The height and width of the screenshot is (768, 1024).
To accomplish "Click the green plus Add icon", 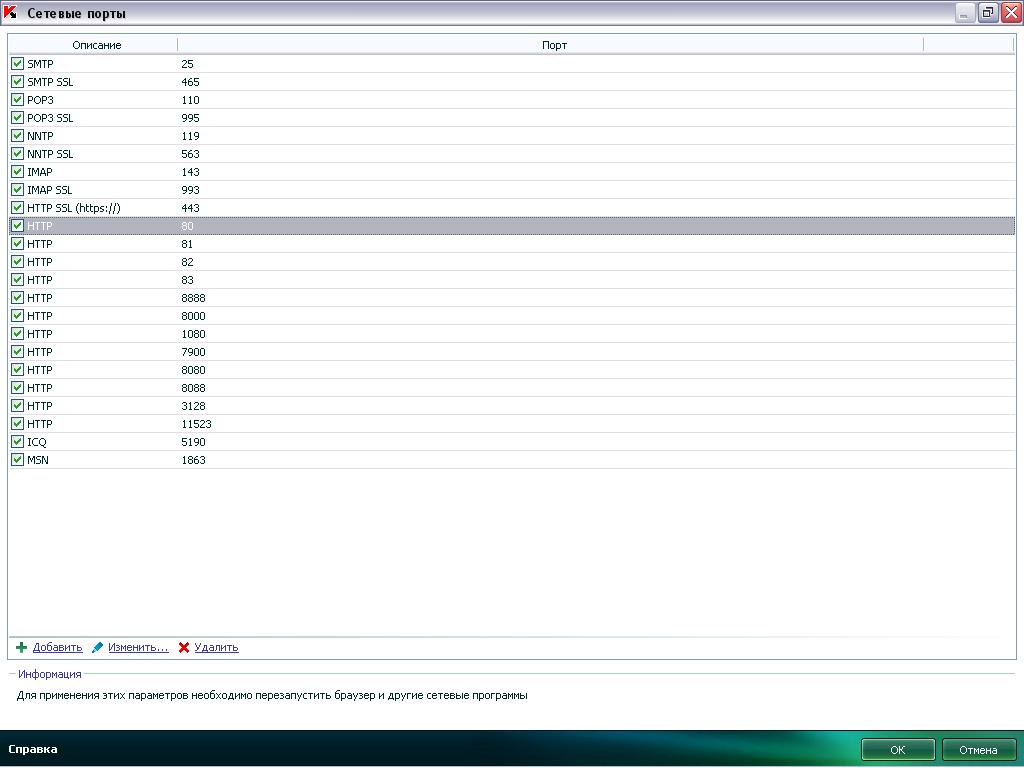I will tap(22, 648).
